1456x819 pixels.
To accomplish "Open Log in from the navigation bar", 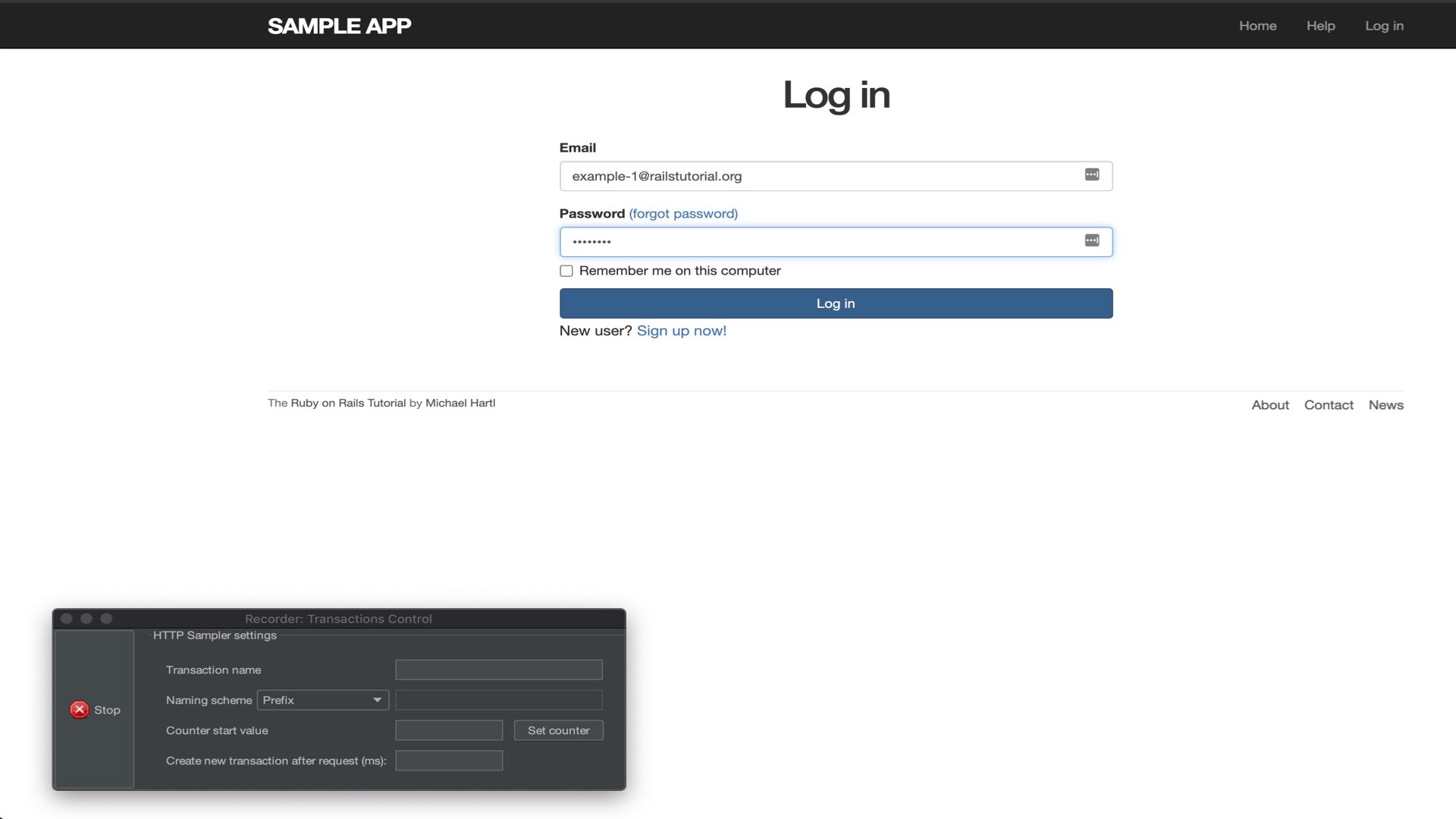I will 1384,26.
